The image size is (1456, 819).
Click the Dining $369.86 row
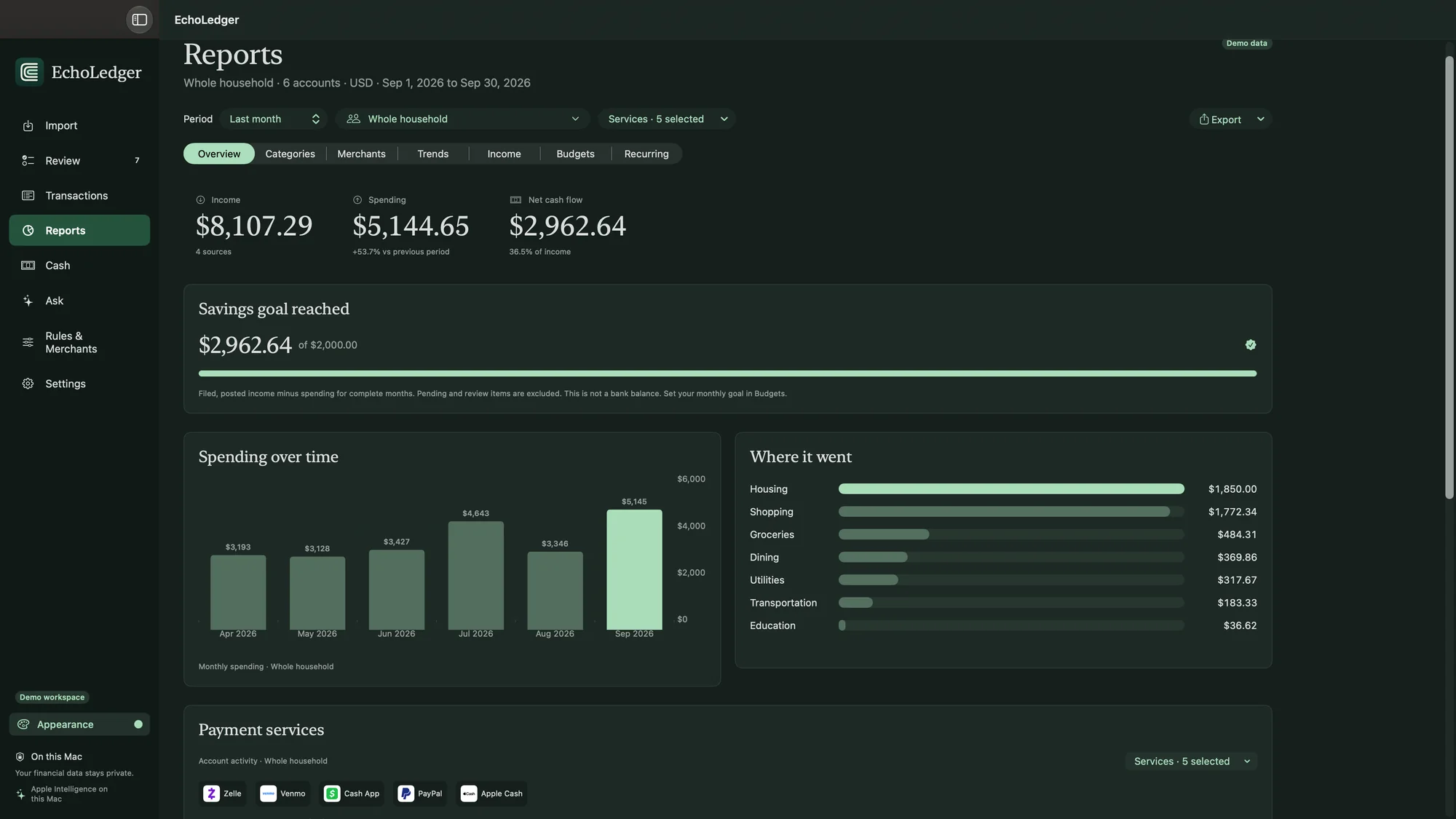coord(1003,558)
